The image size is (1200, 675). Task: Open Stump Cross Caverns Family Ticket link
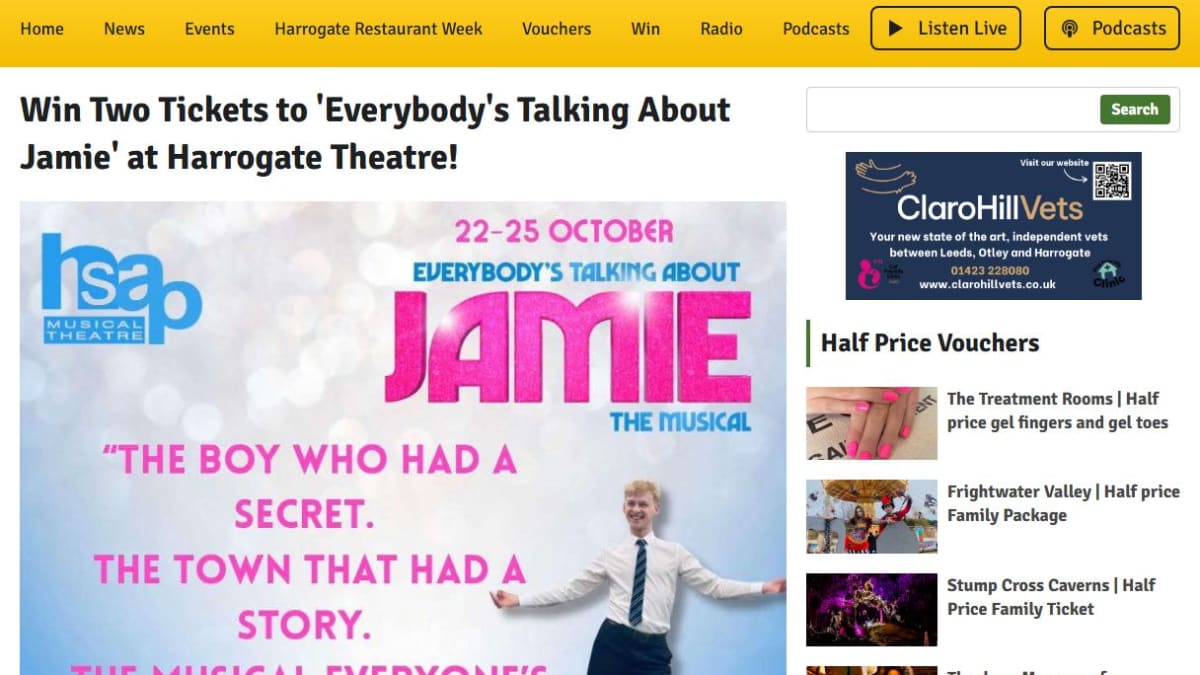pos(1051,596)
